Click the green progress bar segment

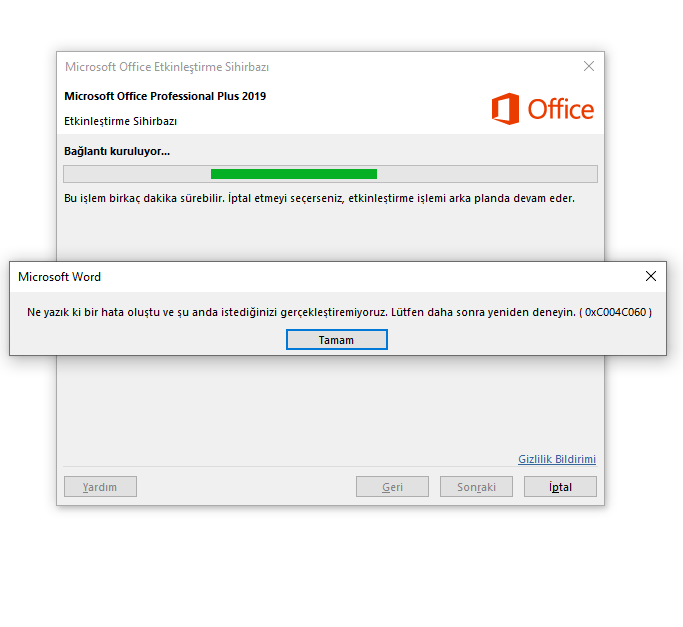coord(294,174)
